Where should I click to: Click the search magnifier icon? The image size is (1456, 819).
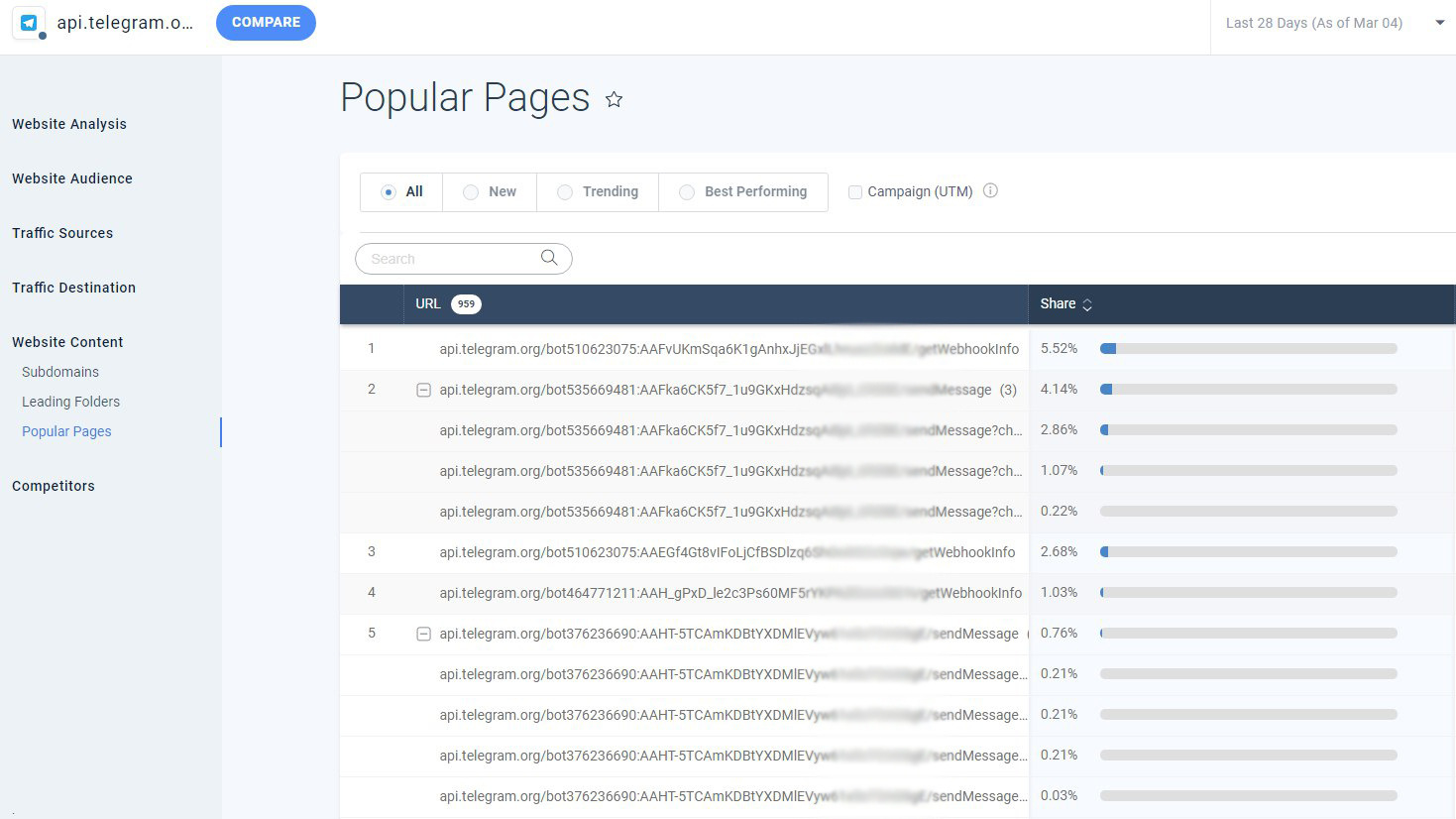pyautogui.click(x=549, y=258)
